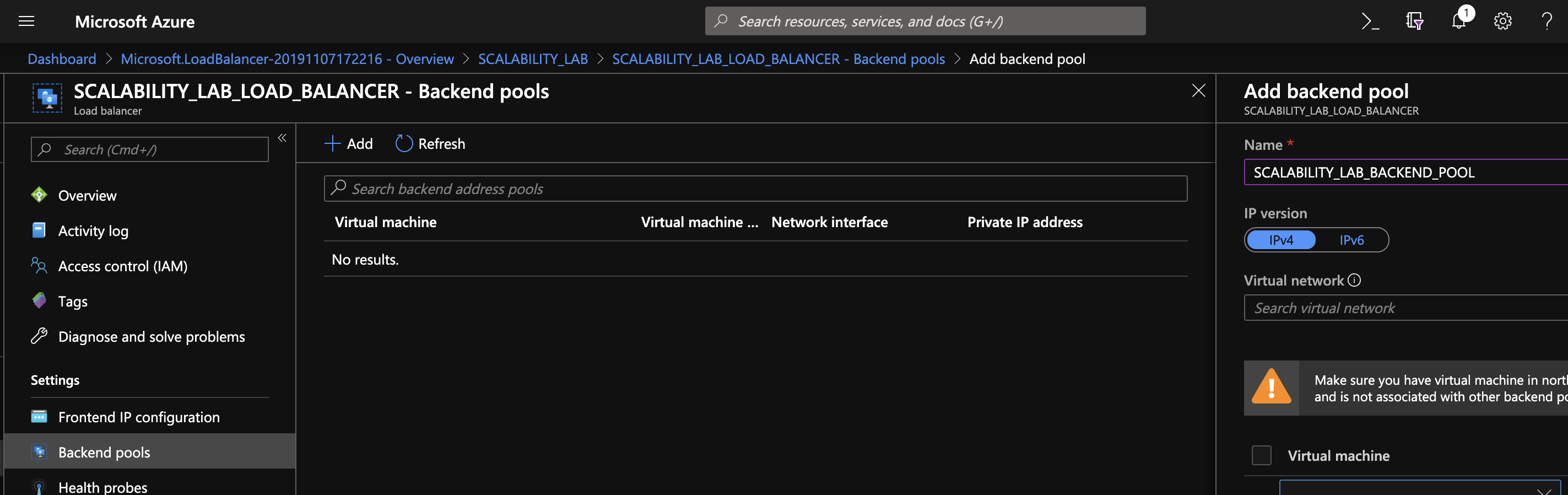1568x495 pixels.
Task: Tick the Virtual machine checkbox
Action: click(x=1261, y=455)
